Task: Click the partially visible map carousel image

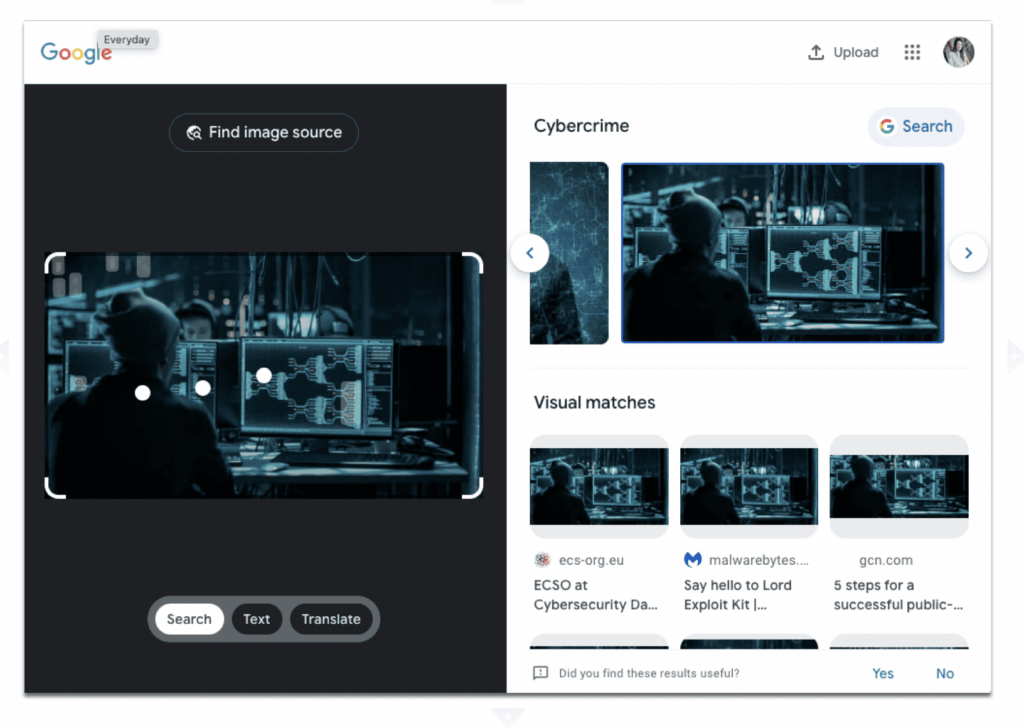Action: (x=569, y=253)
